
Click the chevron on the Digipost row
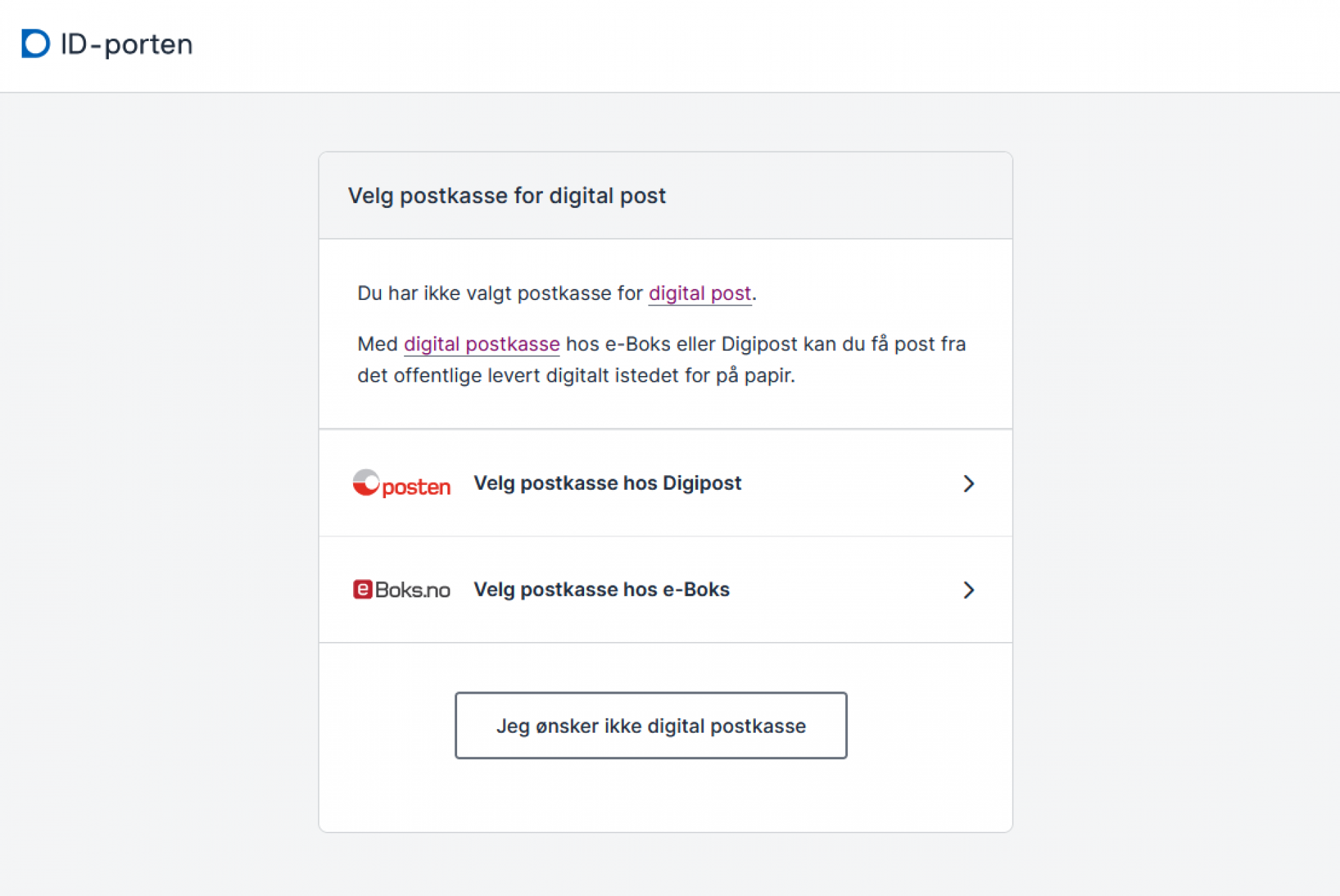(x=969, y=483)
